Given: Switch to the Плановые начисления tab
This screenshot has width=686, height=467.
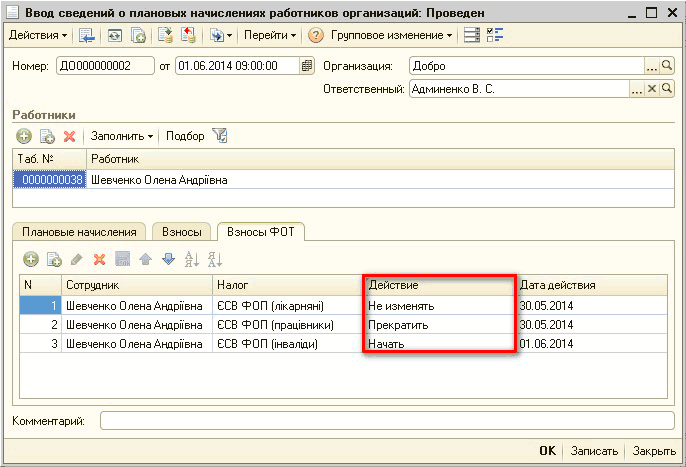Looking at the screenshot, I should point(79,231).
